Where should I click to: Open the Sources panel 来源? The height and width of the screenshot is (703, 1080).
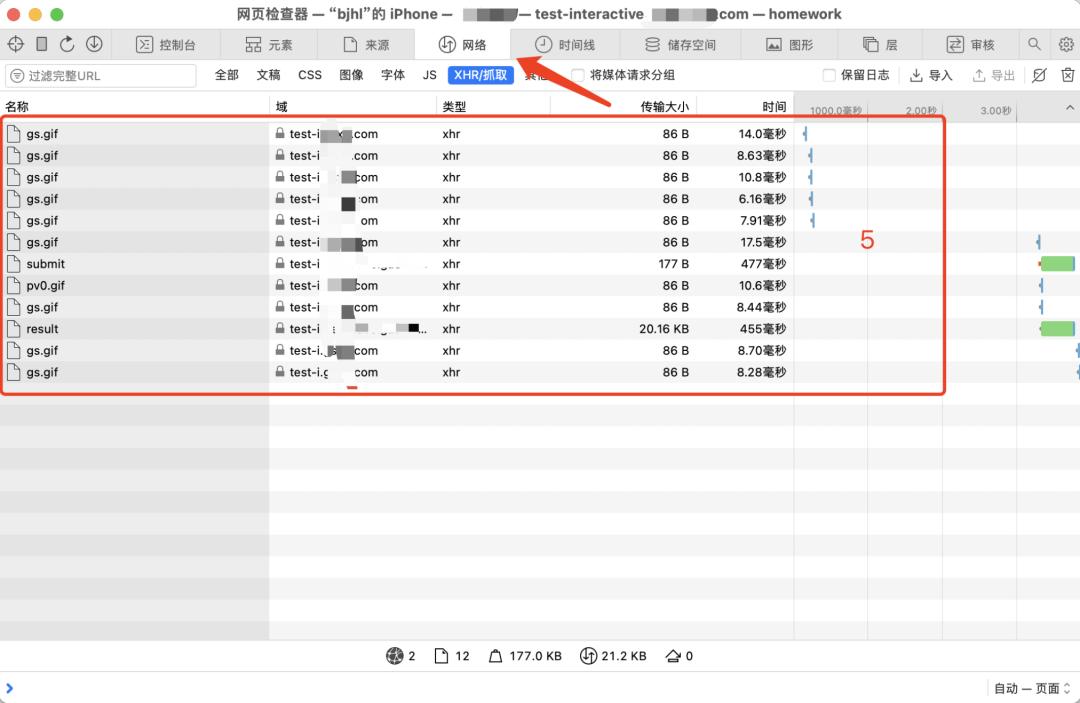coord(368,44)
